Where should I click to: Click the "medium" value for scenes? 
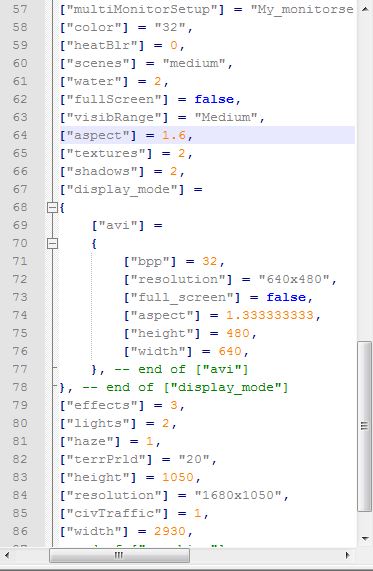coord(194,63)
